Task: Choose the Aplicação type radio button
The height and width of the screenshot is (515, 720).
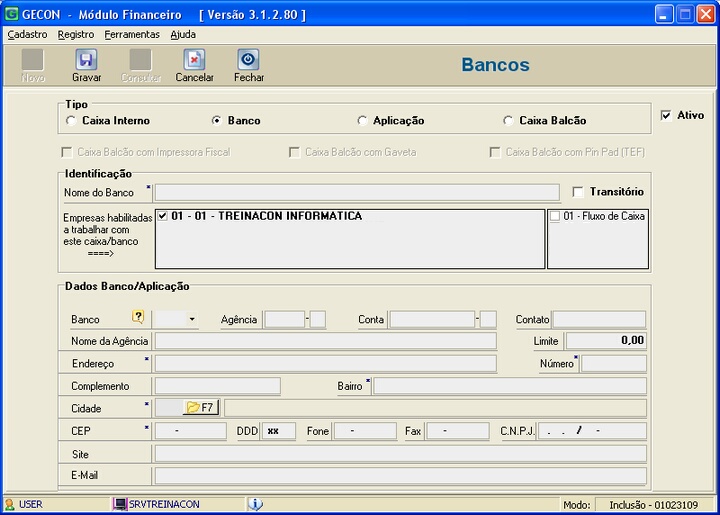Action: [x=362, y=121]
